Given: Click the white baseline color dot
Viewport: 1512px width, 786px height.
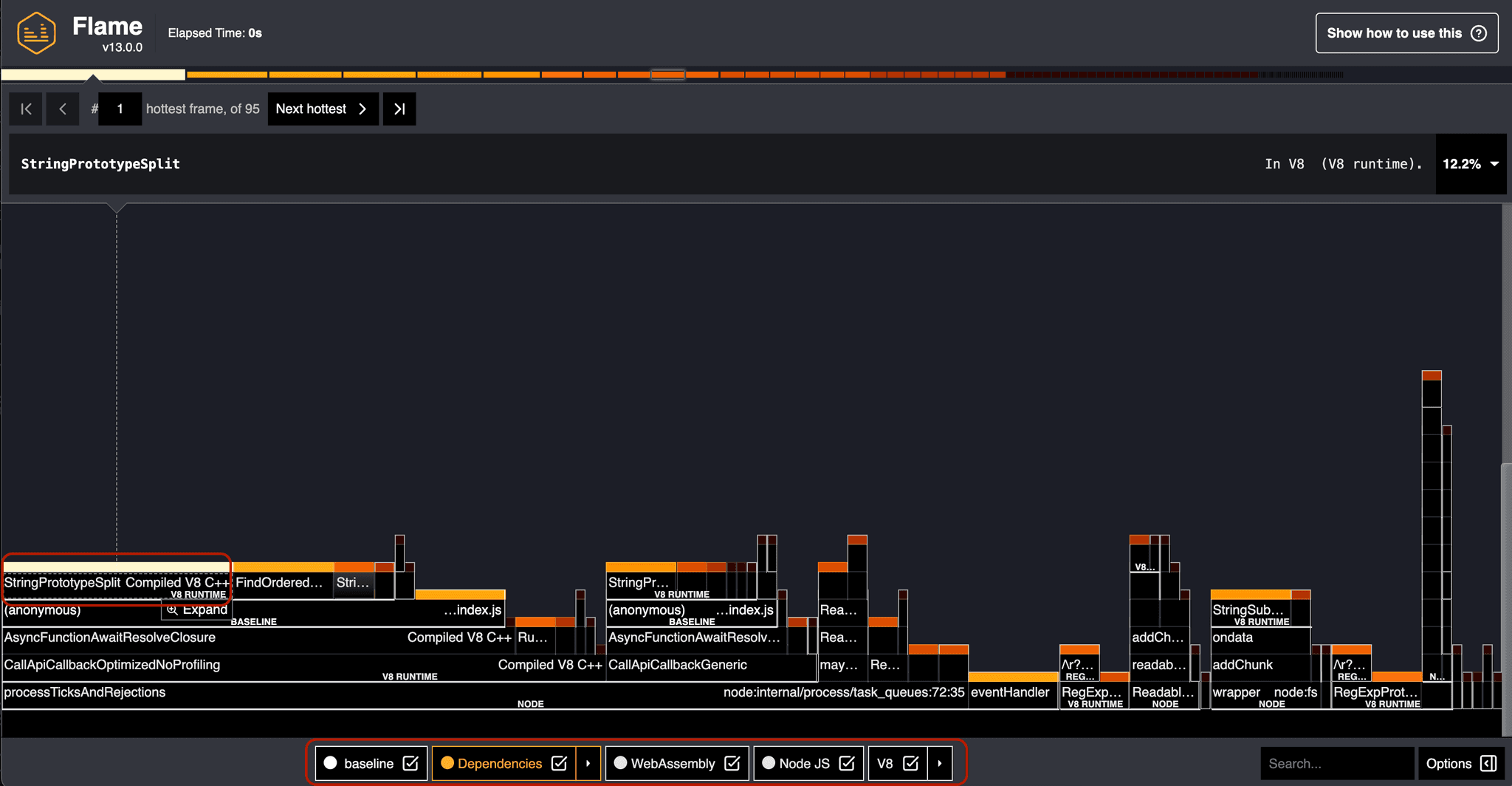Looking at the screenshot, I should click(331, 763).
